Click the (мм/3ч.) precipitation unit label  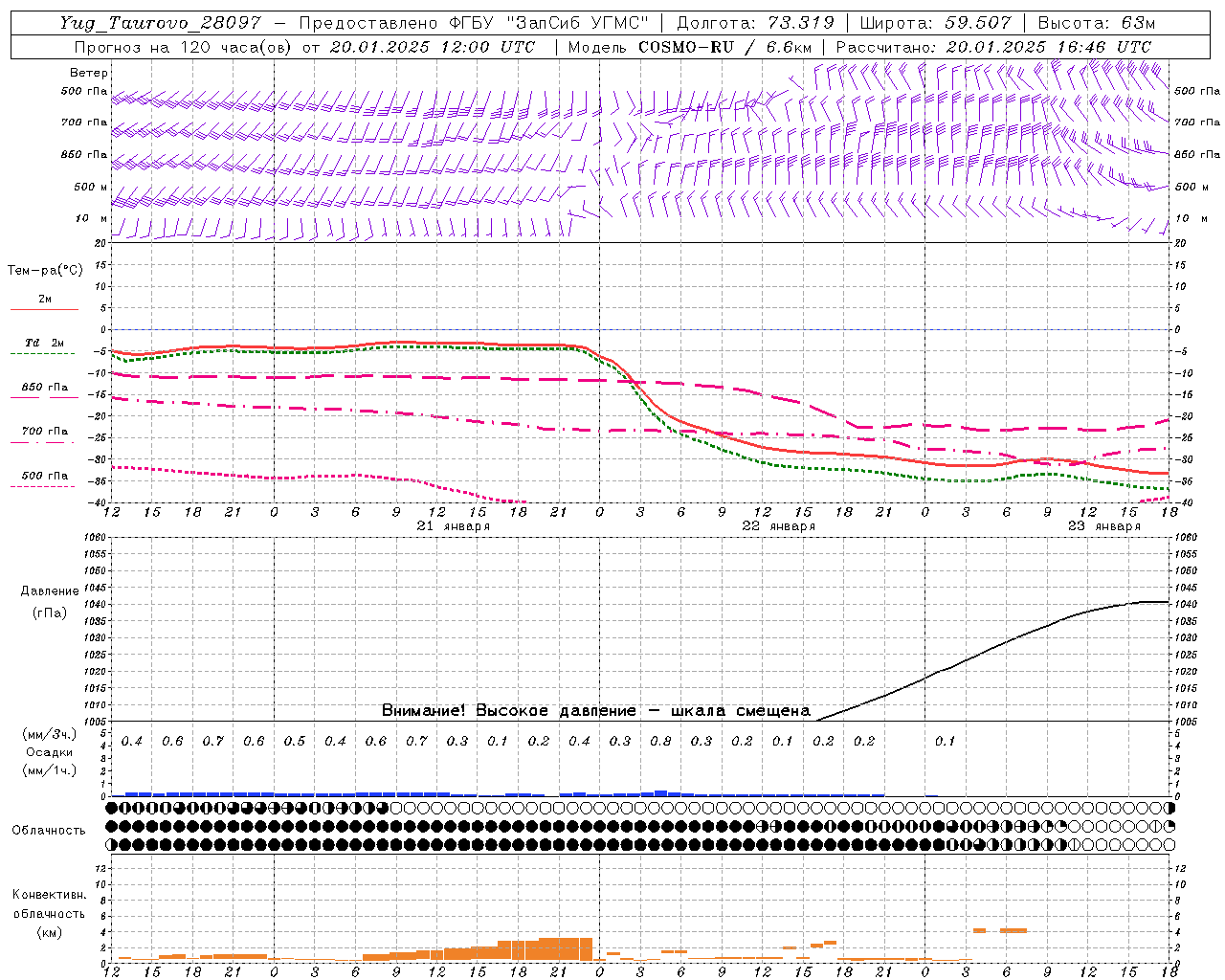click(48, 734)
